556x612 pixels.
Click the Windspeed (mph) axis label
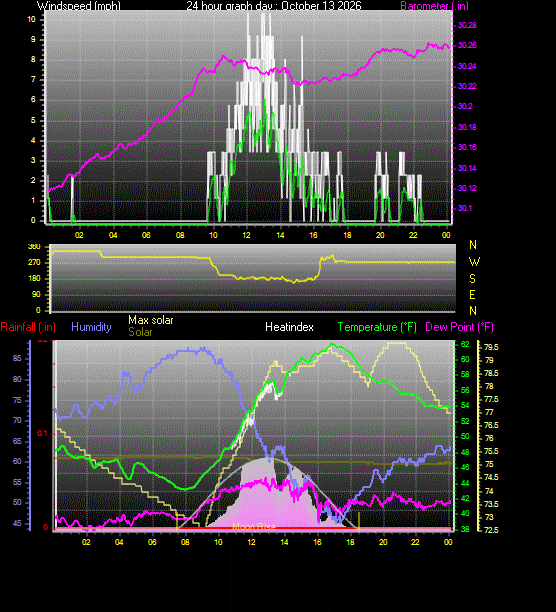click(x=79, y=5)
